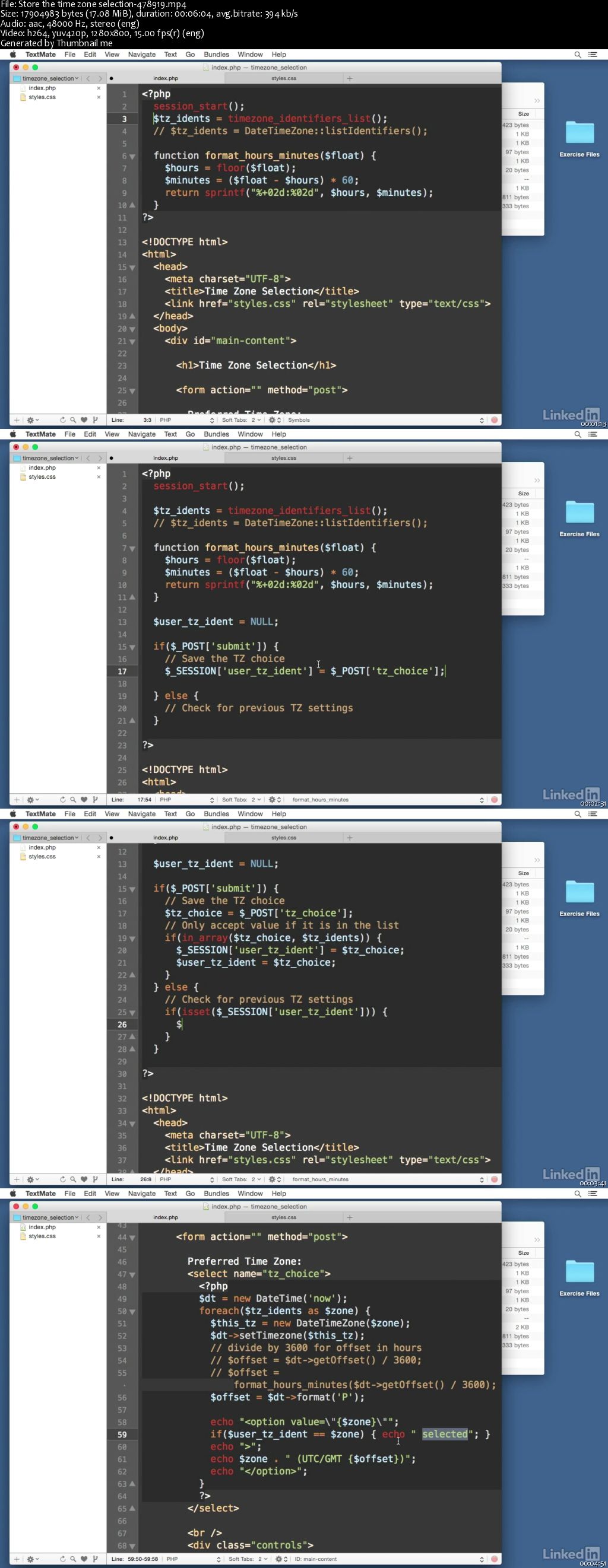This screenshot has height=1568, width=608.
Task: Click the Spotlight search icon in the 00:01:13 frame
Action: (578, 54)
